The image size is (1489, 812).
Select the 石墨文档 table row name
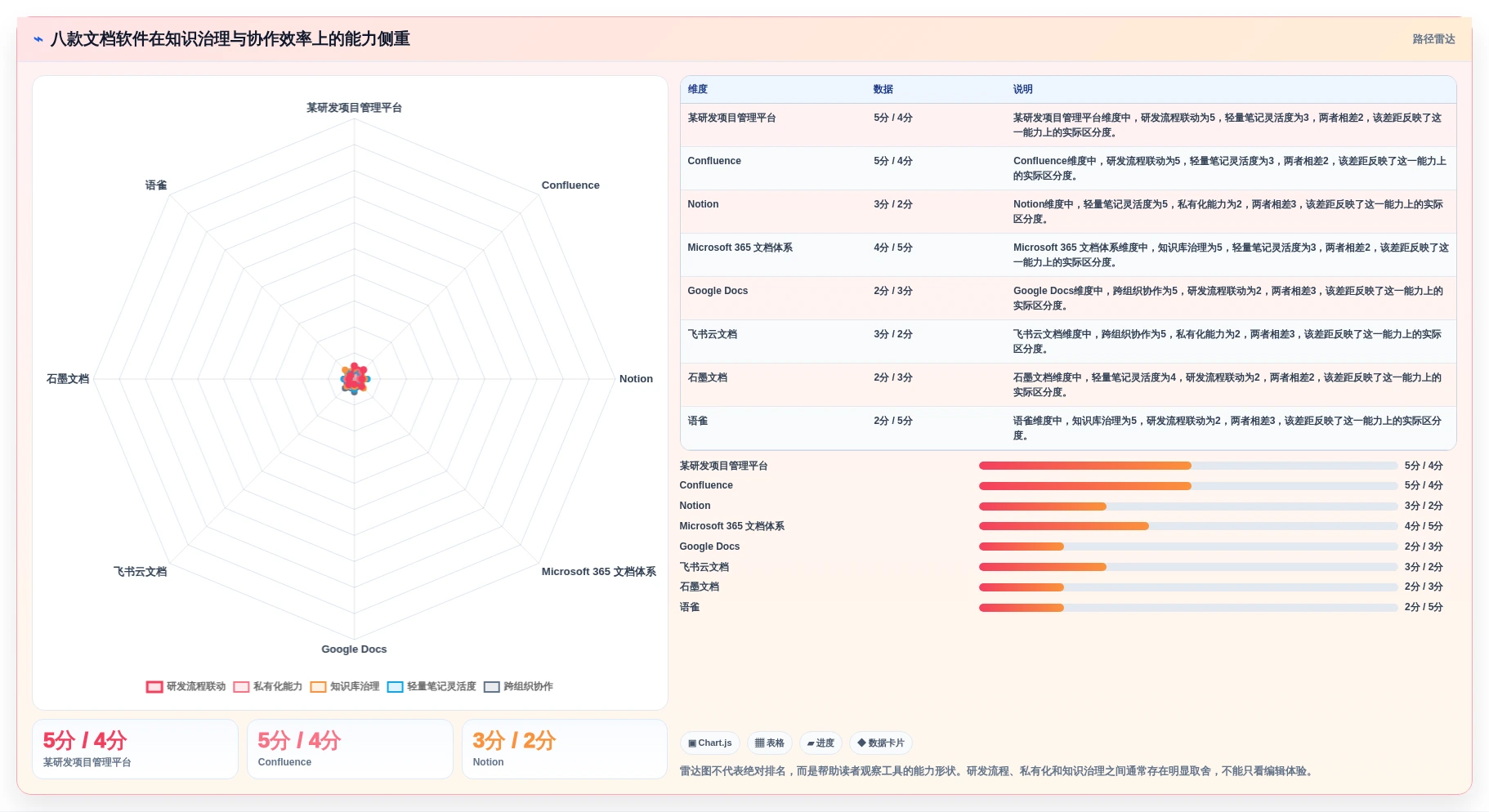tap(707, 377)
